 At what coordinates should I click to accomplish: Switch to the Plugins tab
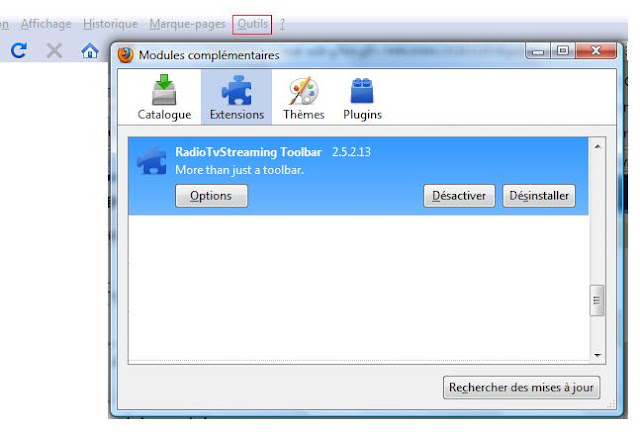pos(362,97)
